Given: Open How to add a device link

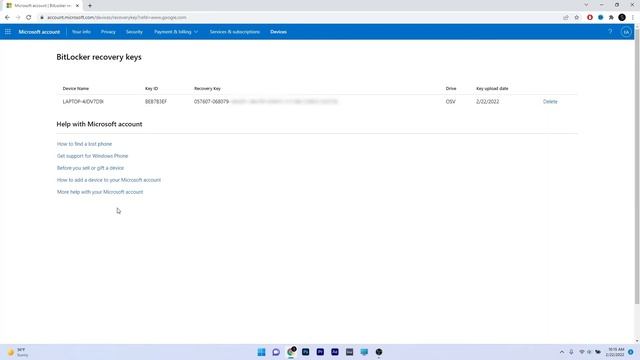Looking at the screenshot, I should click(x=109, y=180).
